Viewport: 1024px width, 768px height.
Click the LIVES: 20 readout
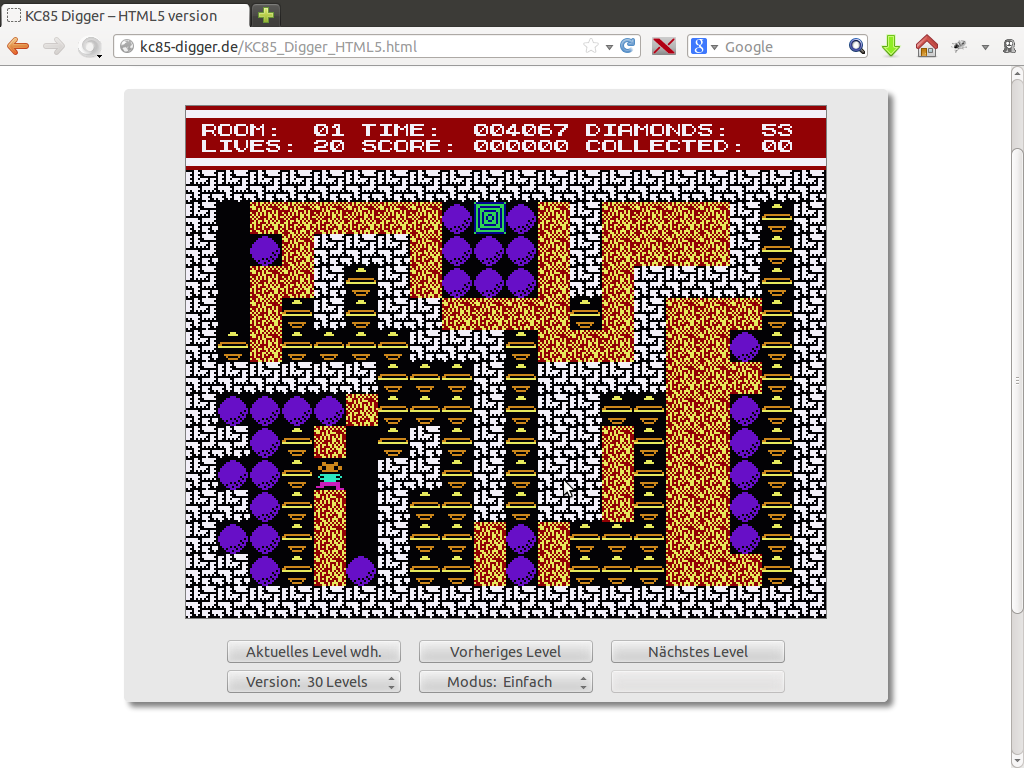(273, 146)
